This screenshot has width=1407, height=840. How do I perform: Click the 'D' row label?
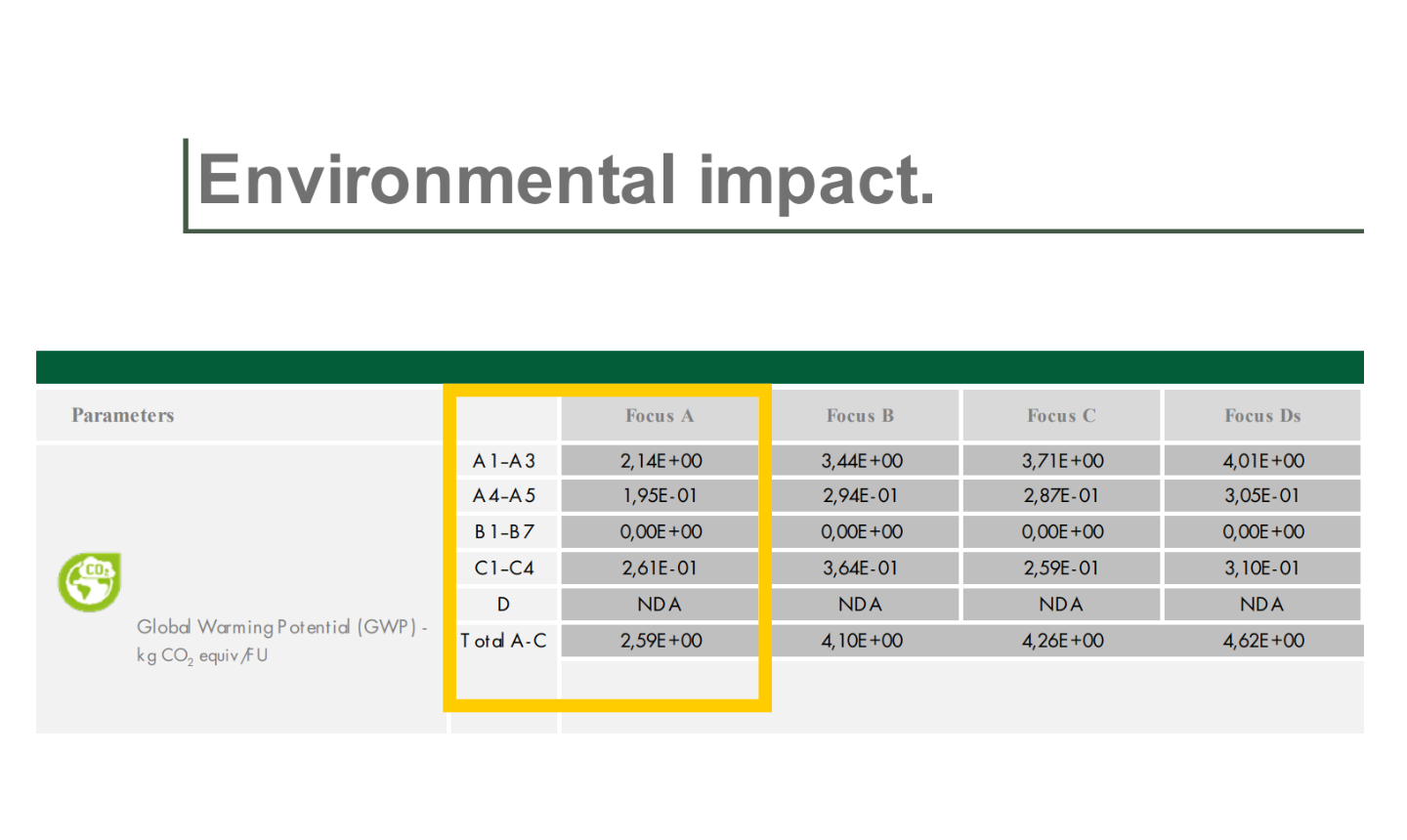[x=503, y=605]
